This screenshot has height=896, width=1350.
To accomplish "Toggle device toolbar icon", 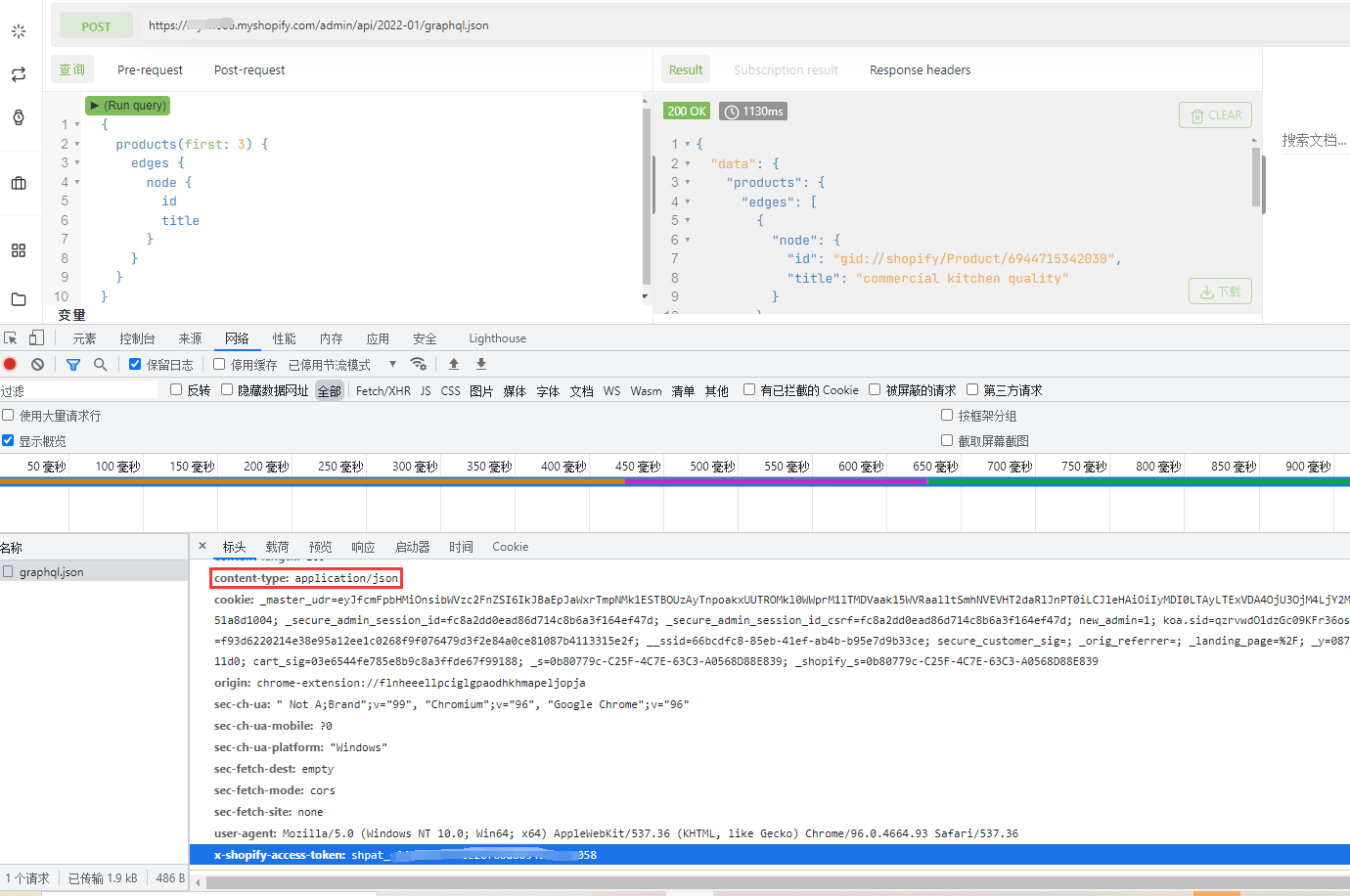I will (x=36, y=338).
